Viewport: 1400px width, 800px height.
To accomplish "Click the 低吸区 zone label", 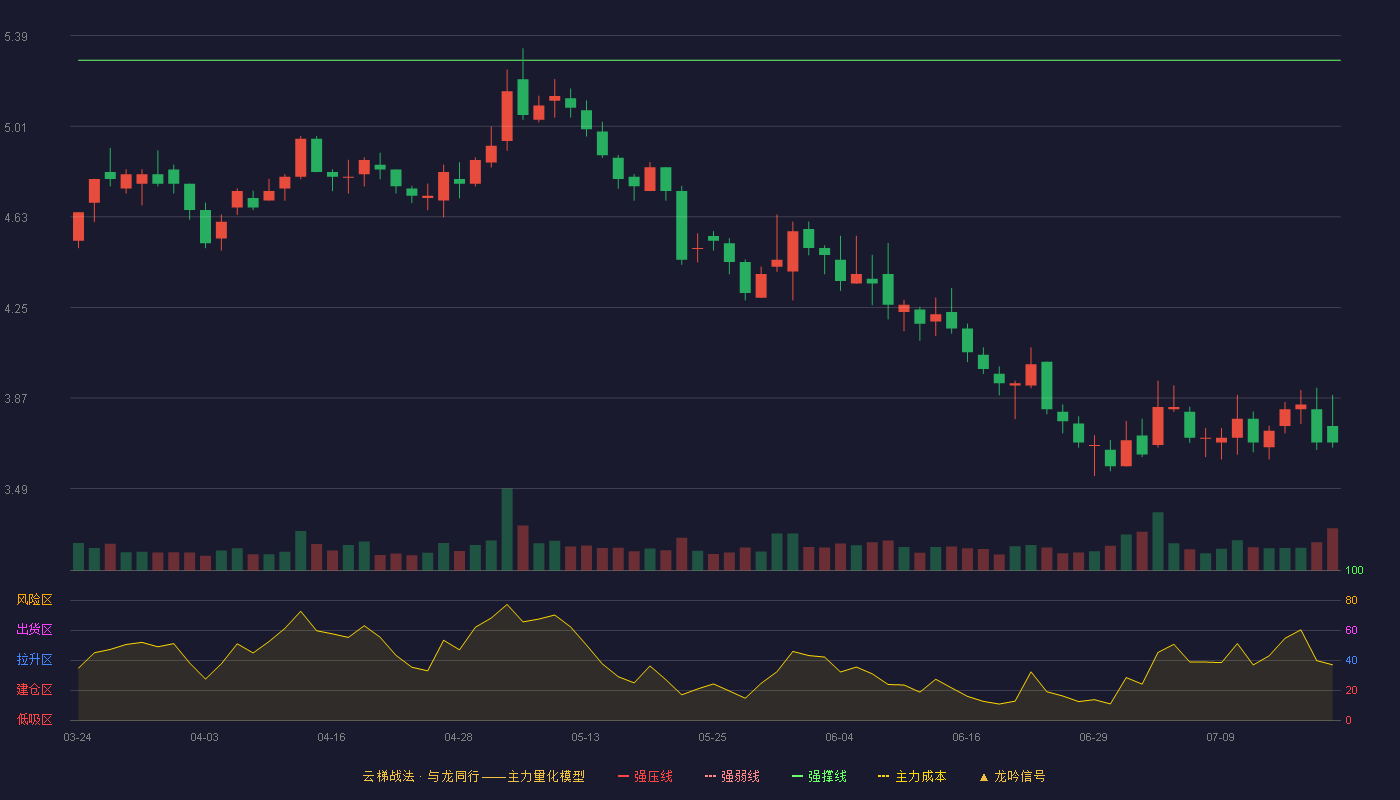I will 34,720.
